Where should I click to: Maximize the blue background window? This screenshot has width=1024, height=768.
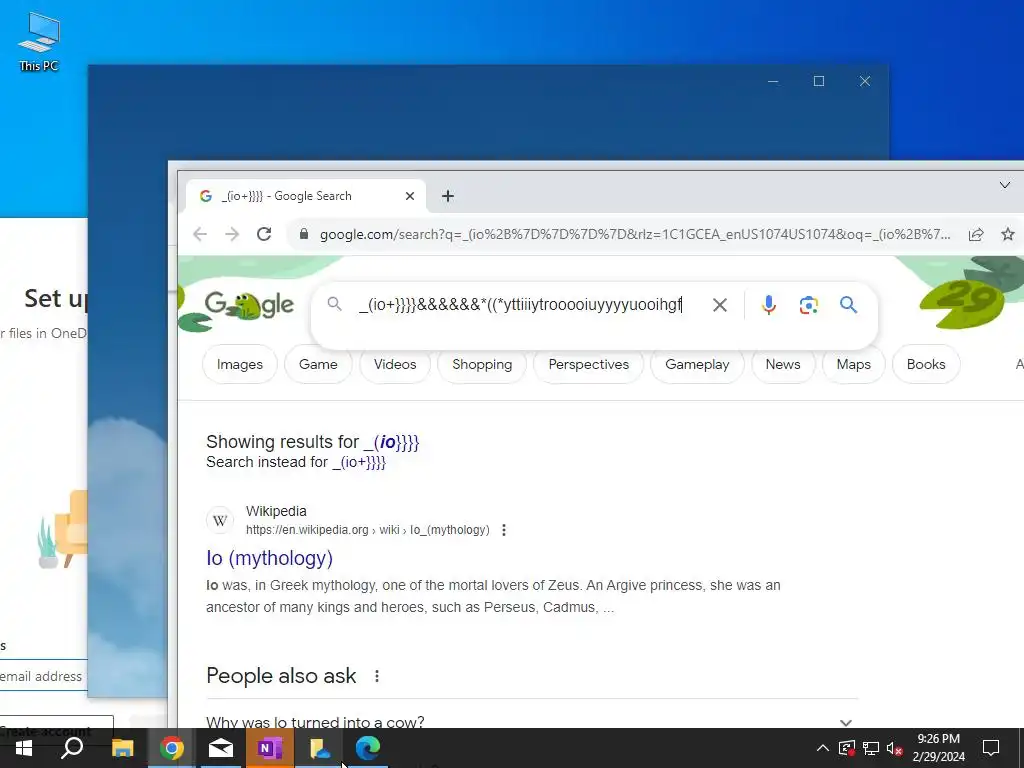point(819,81)
